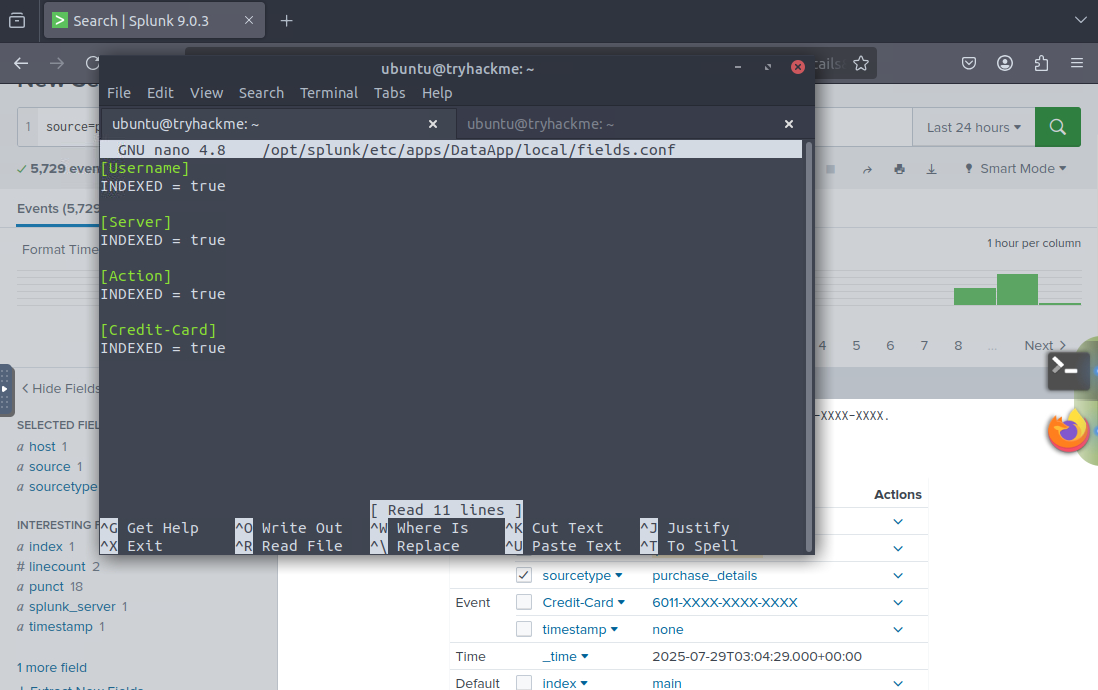Open a new browser tab with plus icon
The width and height of the screenshot is (1098, 690).
click(x=287, y=20)
